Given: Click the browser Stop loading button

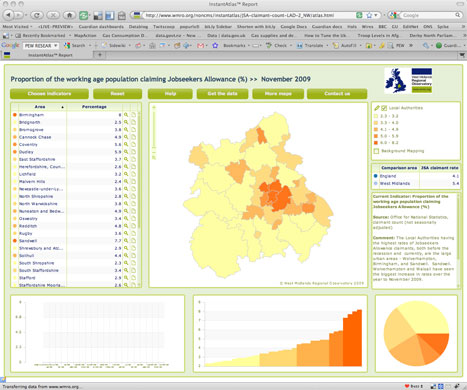Looking at the screenshot, I should pos(53,15).
